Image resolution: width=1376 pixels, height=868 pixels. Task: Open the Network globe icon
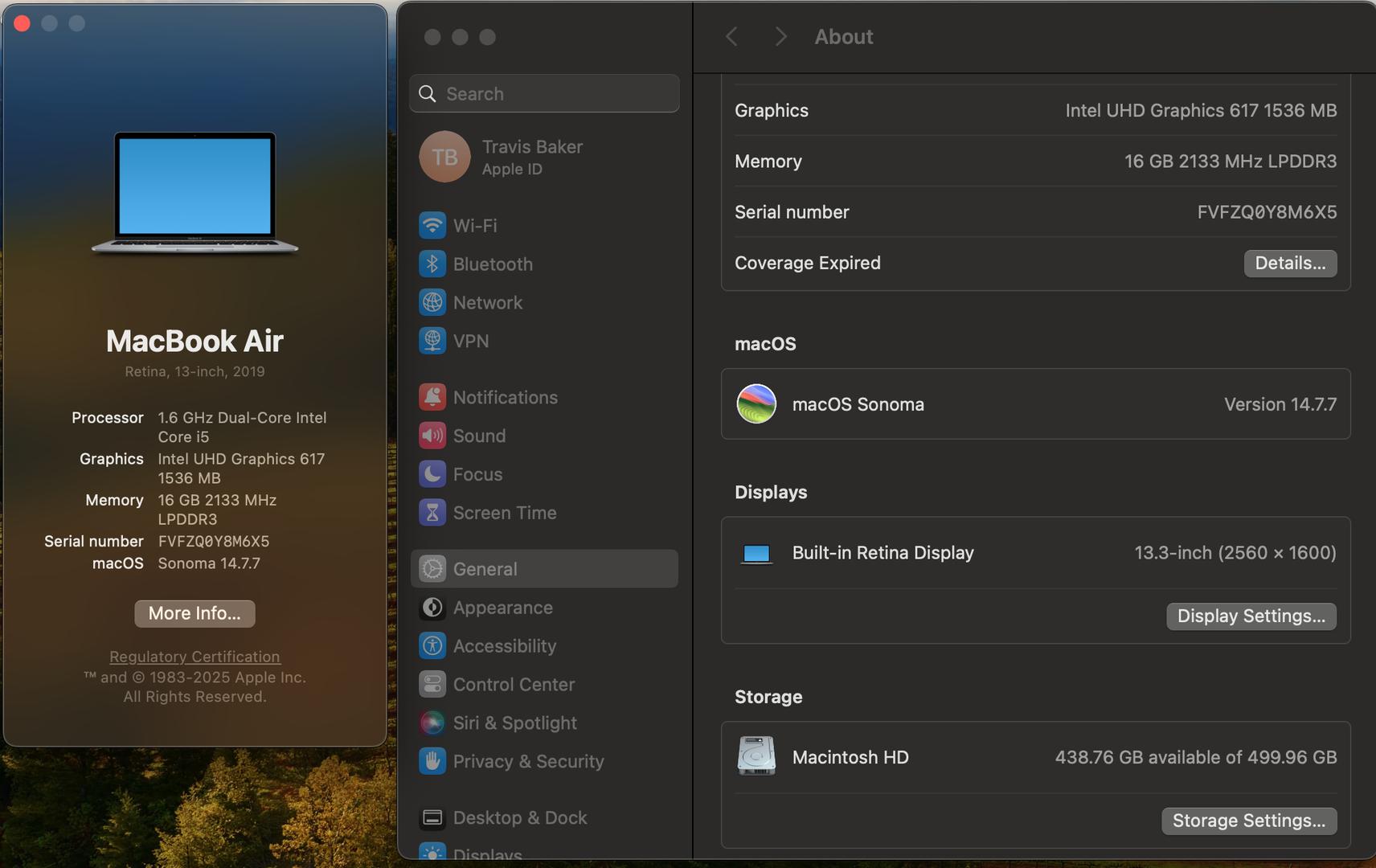click(x=432, y=302)
